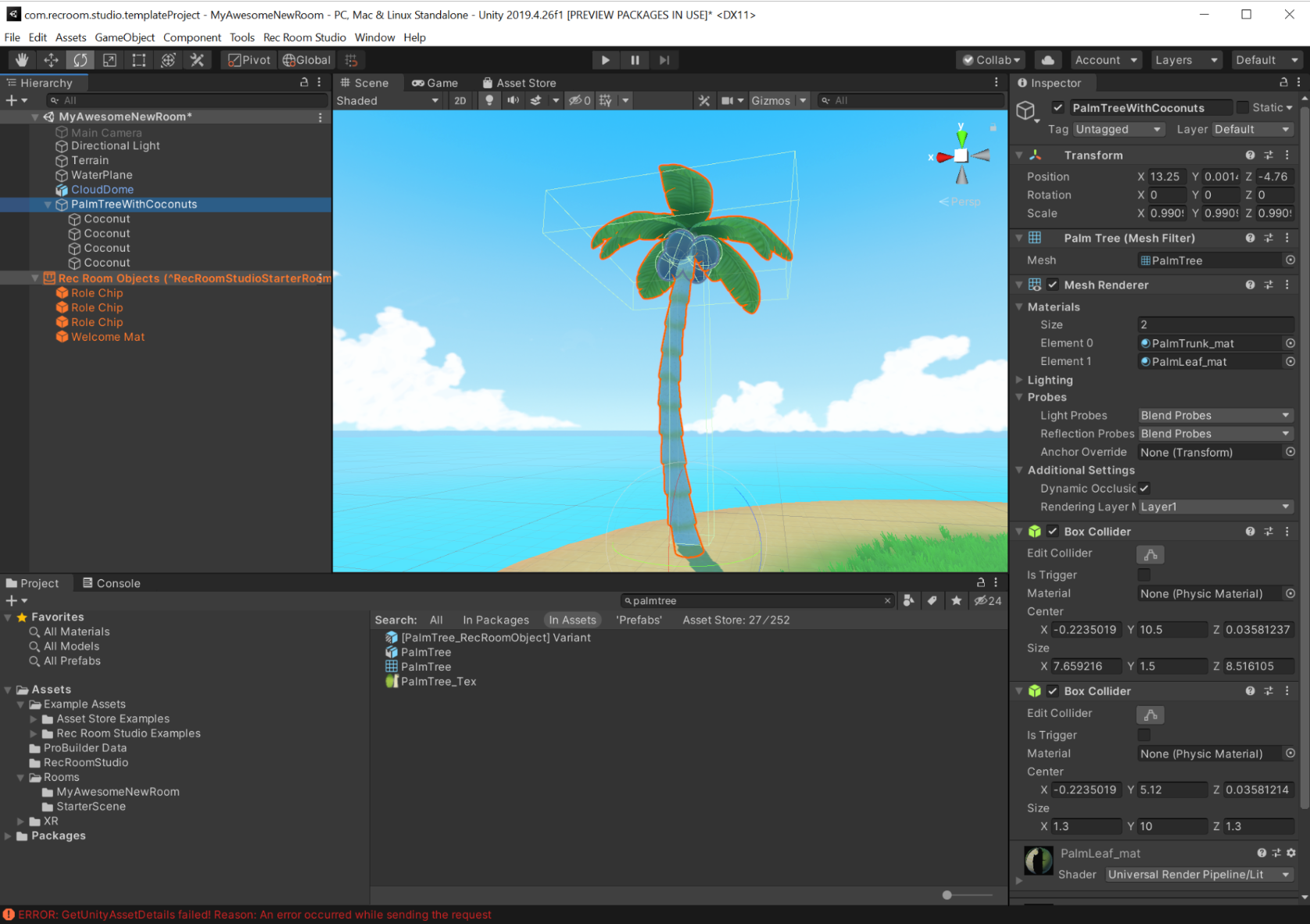Image resolution: width=1310 pixels, height=924 pixels.
Task: Open the Layers dropdown in the toolbar
Action: tap(1186, 60)
